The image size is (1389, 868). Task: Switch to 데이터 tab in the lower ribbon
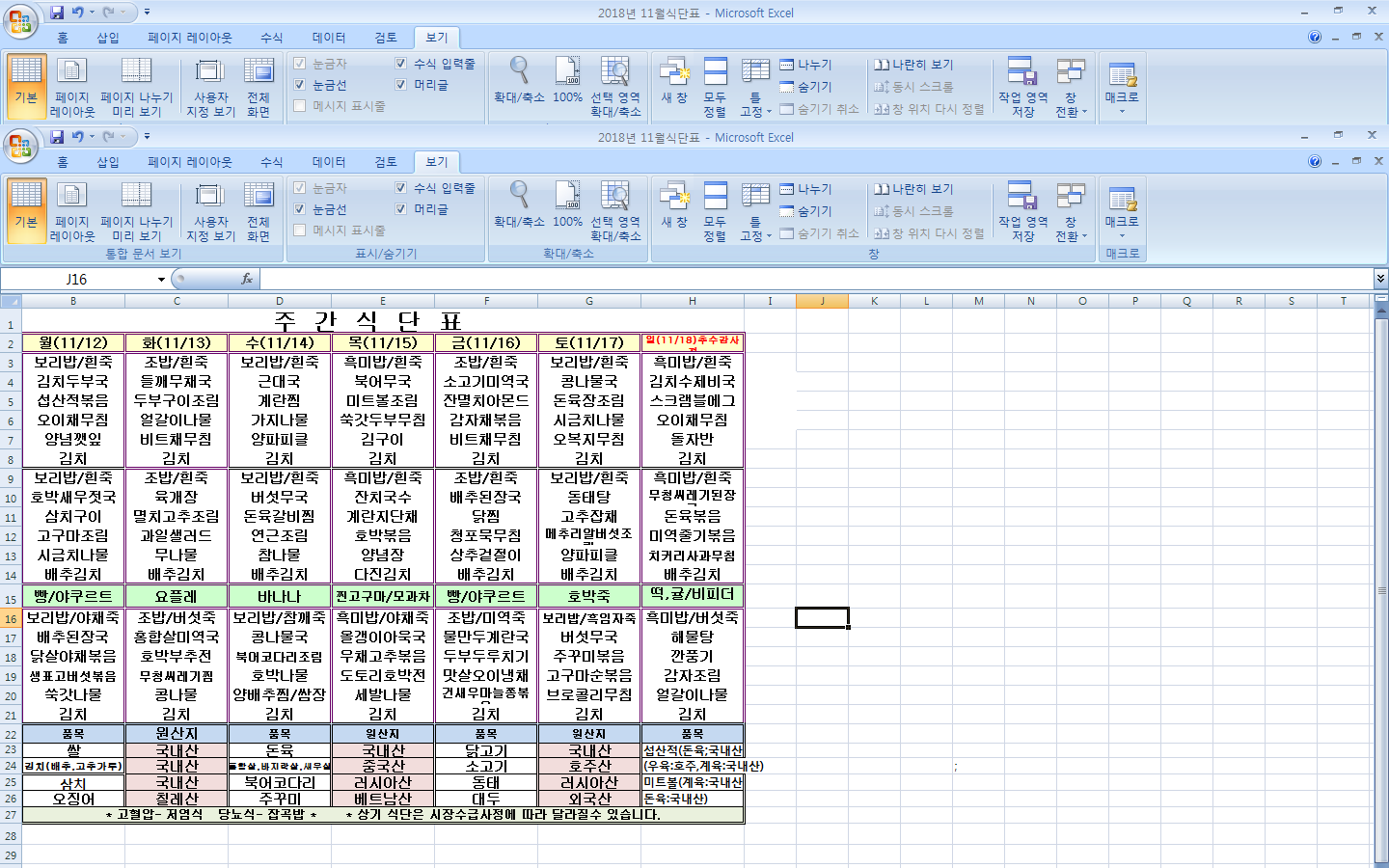[329, 162]
